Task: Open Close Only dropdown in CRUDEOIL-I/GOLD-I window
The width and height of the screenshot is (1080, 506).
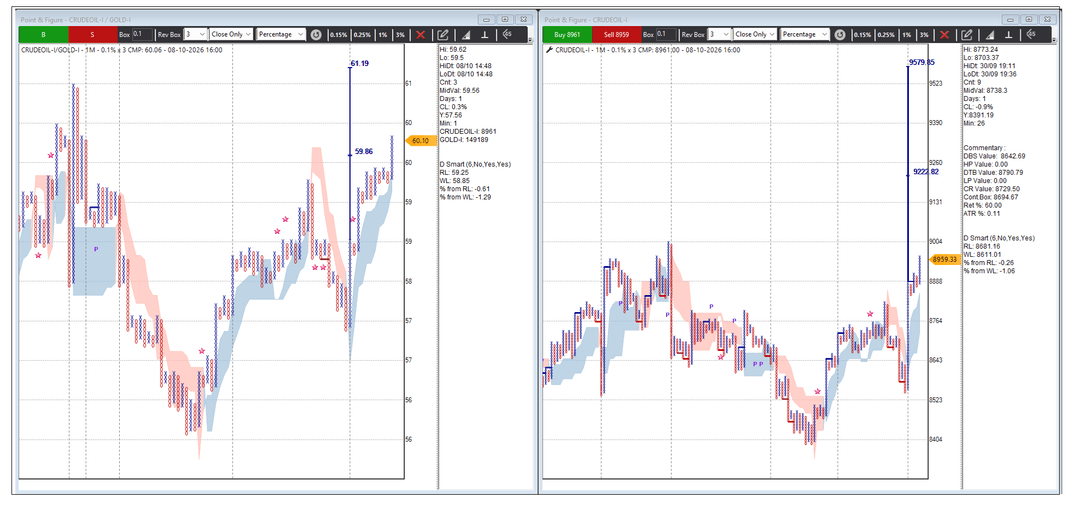Action: pyautogui.click(x=231, y=34)
